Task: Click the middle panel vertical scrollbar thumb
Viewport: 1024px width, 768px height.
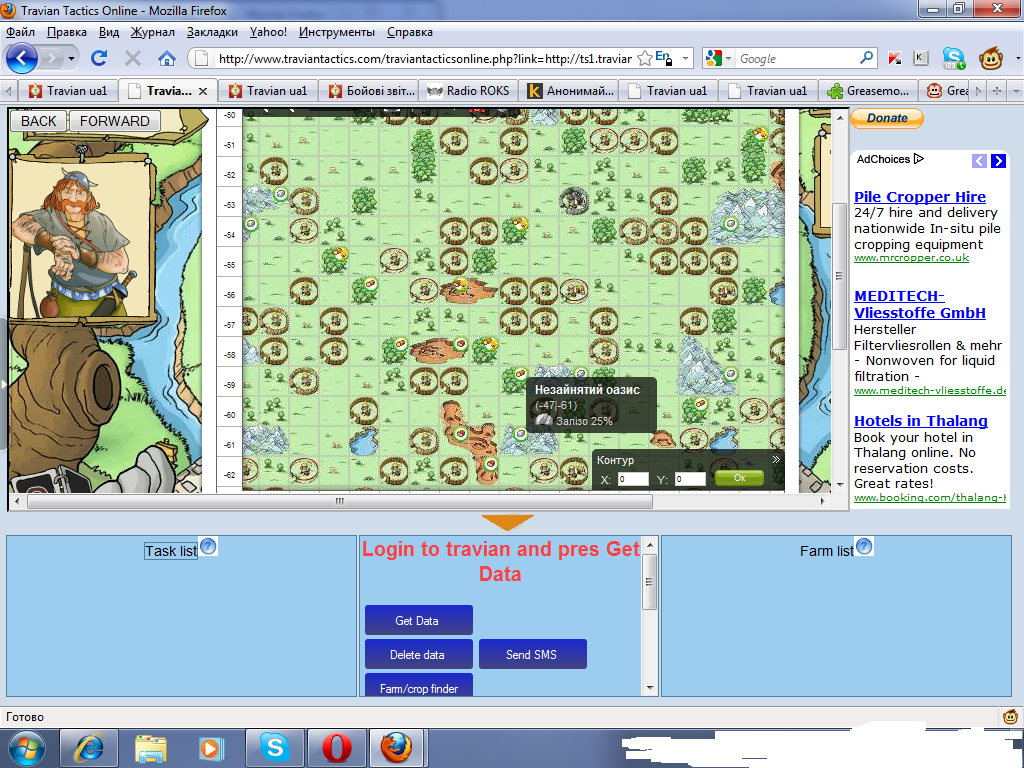Action: point(649,582)
